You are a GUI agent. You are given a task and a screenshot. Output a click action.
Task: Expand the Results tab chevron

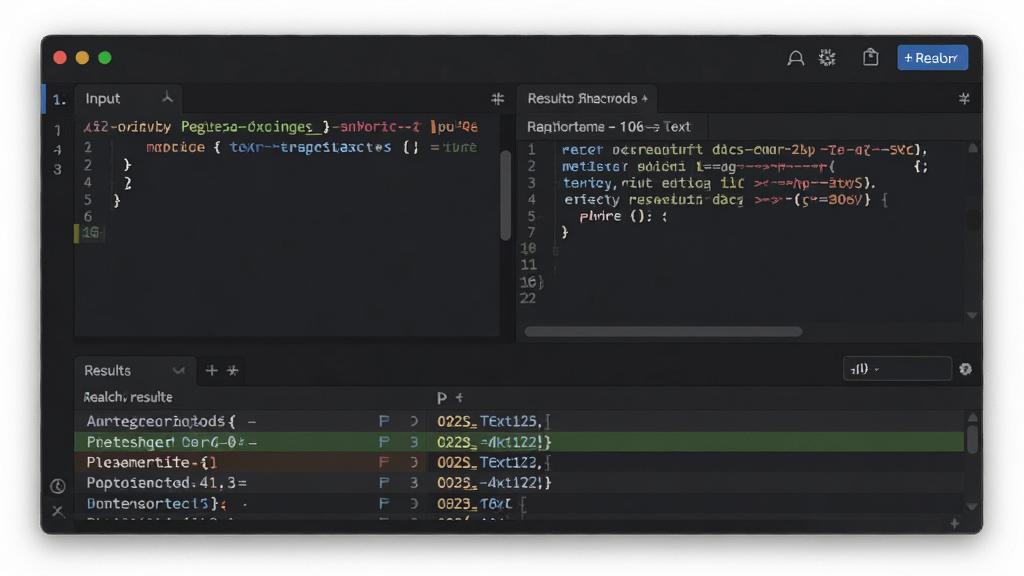click(x=178, y=370)
